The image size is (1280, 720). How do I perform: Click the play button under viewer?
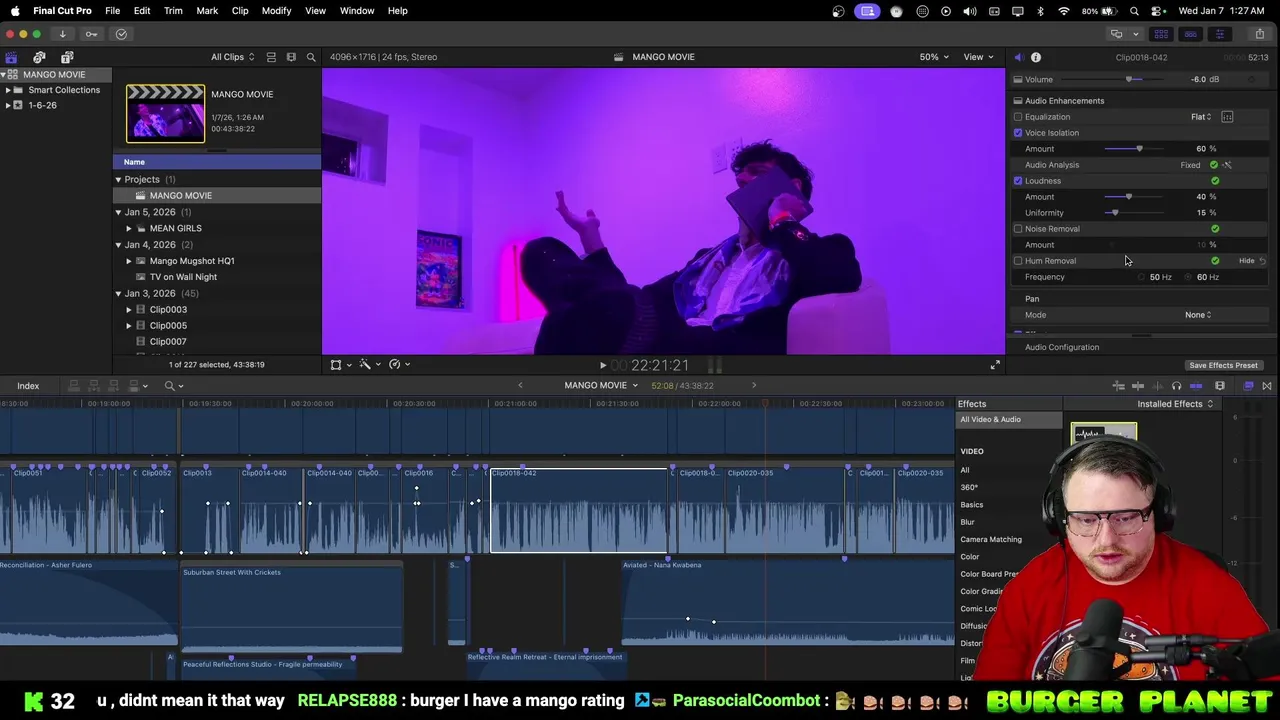click(x=602, y=366)
